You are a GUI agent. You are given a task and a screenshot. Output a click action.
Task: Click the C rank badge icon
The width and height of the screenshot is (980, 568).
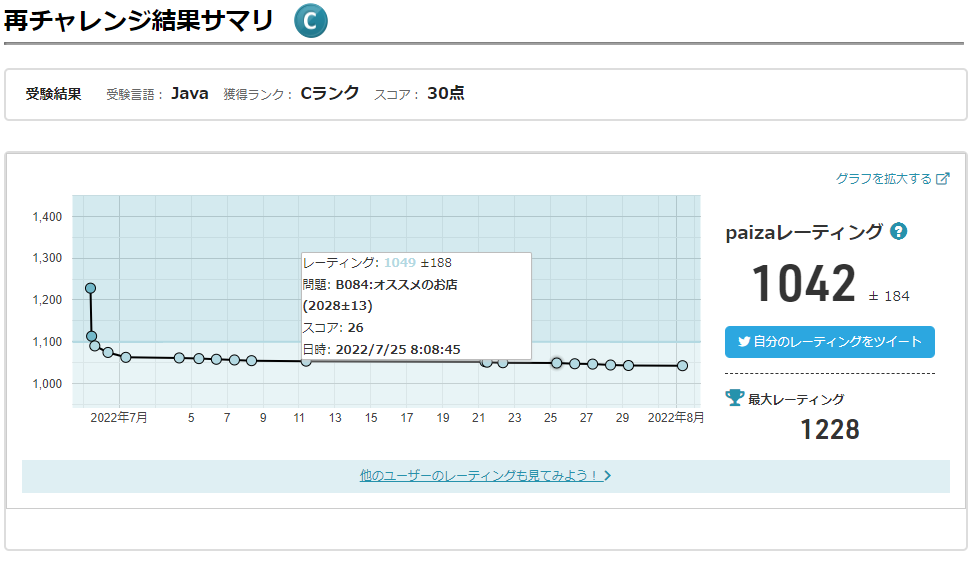click(x=311, y=21)
